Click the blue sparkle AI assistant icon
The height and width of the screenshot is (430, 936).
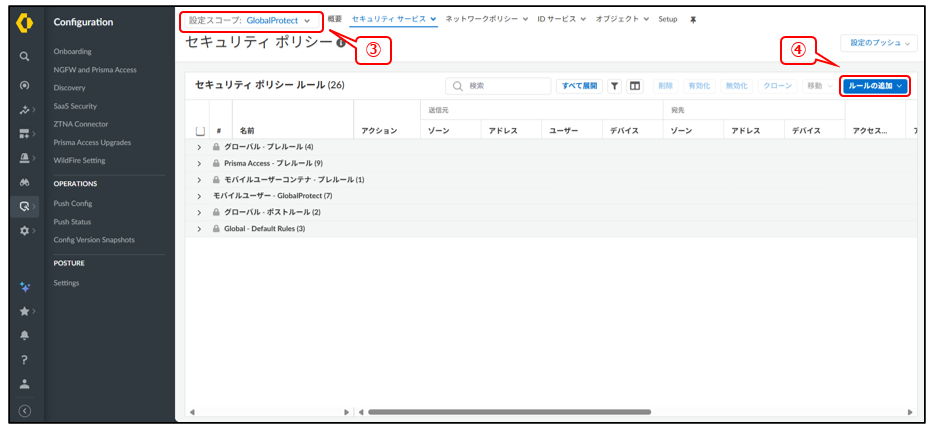point(24,287)
